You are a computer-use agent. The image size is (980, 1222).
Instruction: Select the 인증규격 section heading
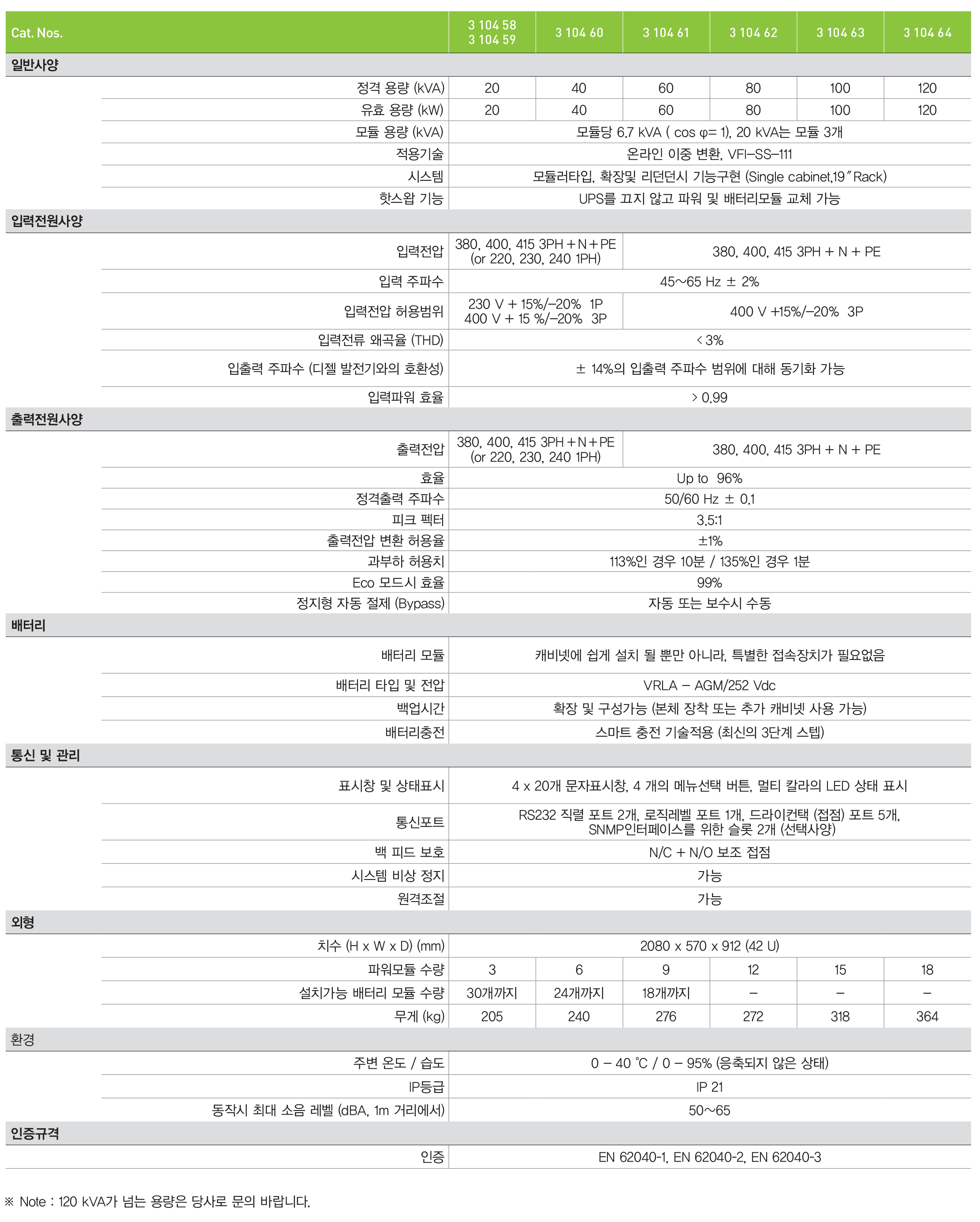coord(35,1133)
